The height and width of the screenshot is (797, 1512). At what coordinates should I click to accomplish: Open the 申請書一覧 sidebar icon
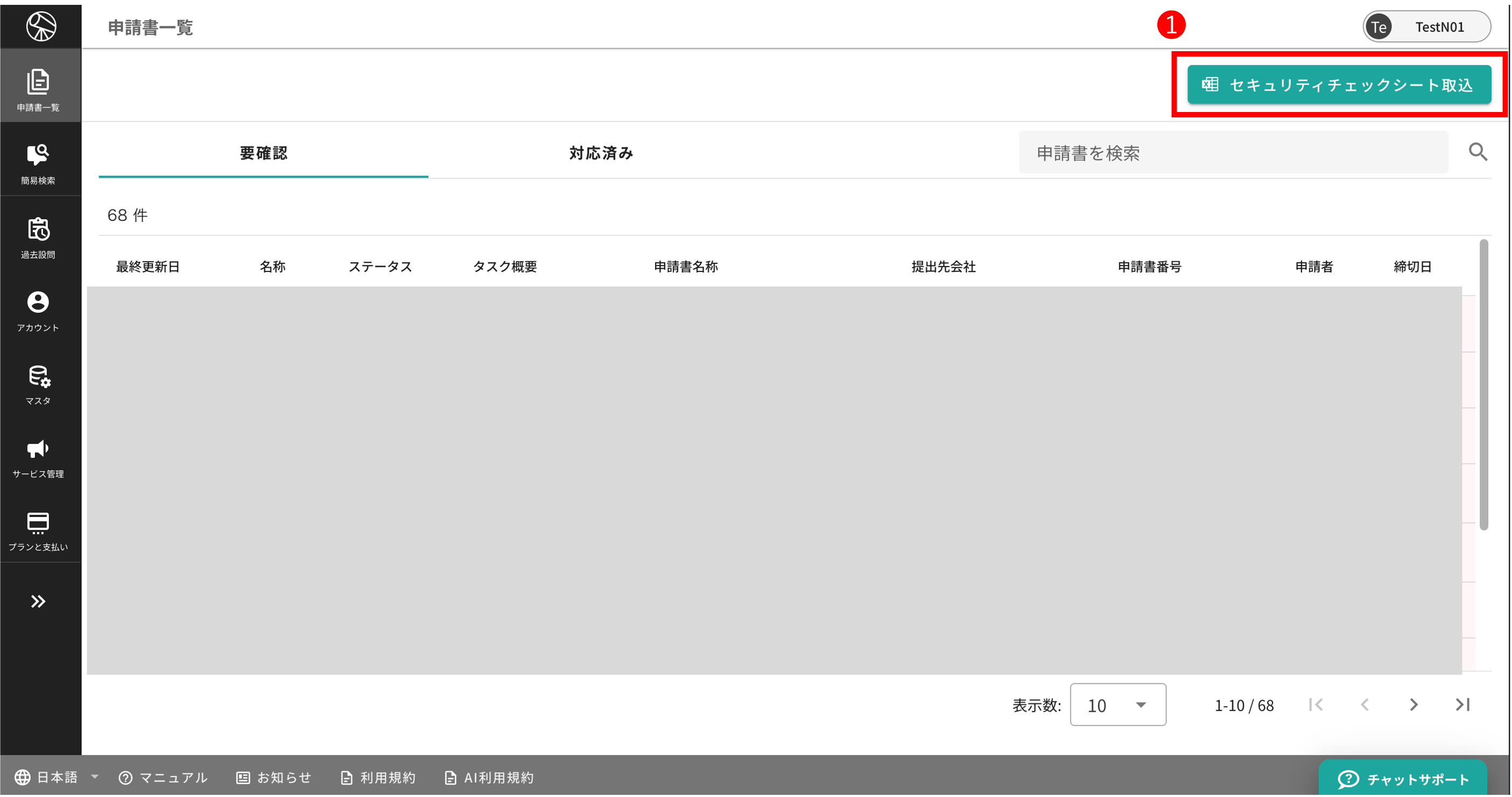(x=38, y=88)
